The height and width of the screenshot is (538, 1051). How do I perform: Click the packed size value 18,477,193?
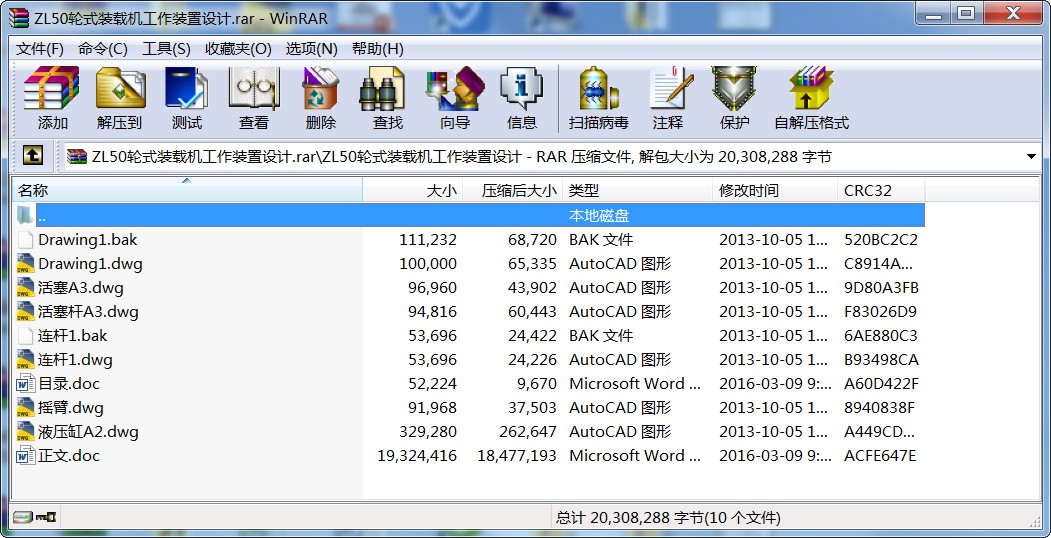pos(517,456)
